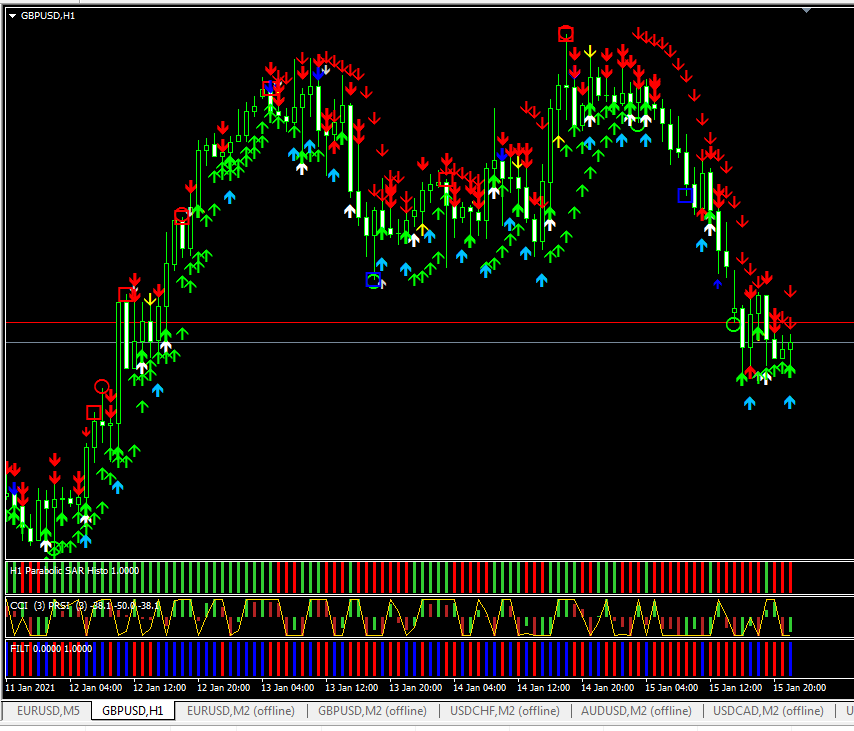
Task: Open the GBPUSD,M2 (offline) chart tab
Action: [373, 711]
